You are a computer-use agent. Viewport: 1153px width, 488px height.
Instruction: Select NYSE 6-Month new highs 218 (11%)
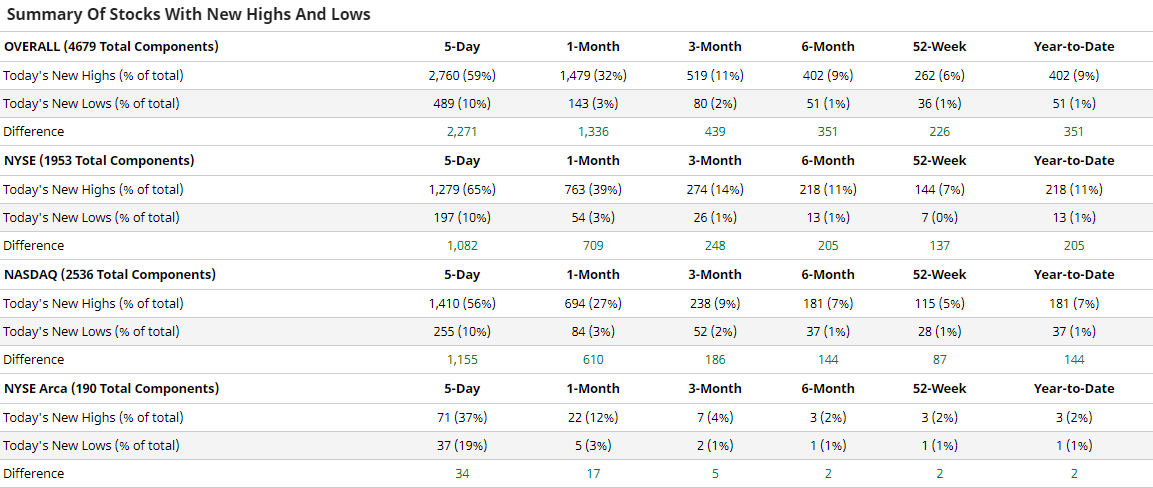click(x=828, y=189)
